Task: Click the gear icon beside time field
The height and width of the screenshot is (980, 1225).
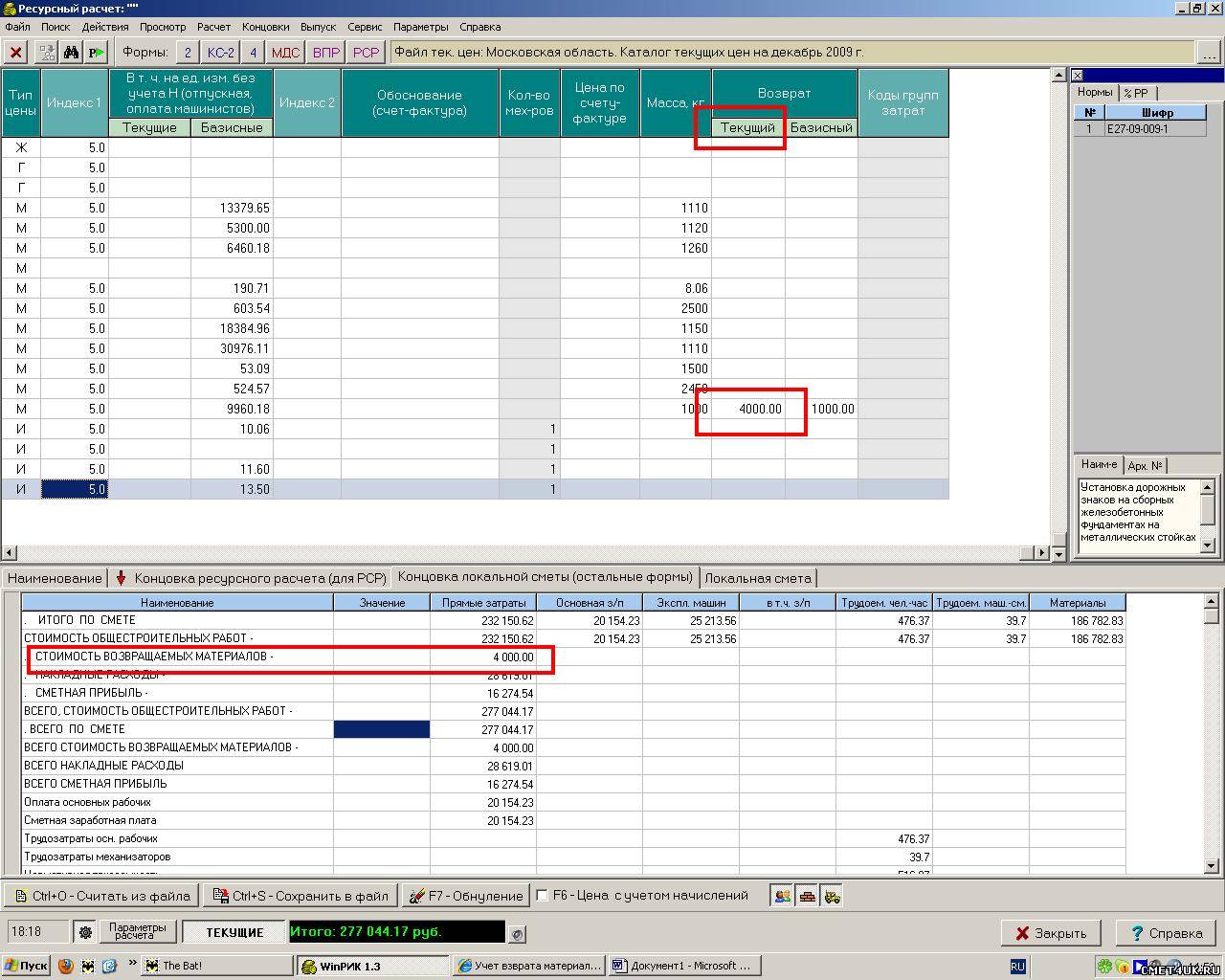Action: tap(85, 932)
